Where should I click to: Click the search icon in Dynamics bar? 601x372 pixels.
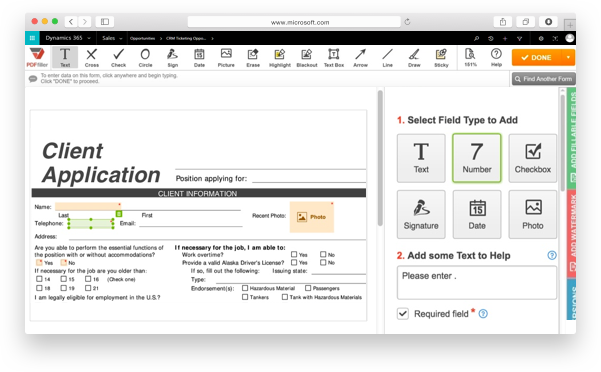point(476,38)
